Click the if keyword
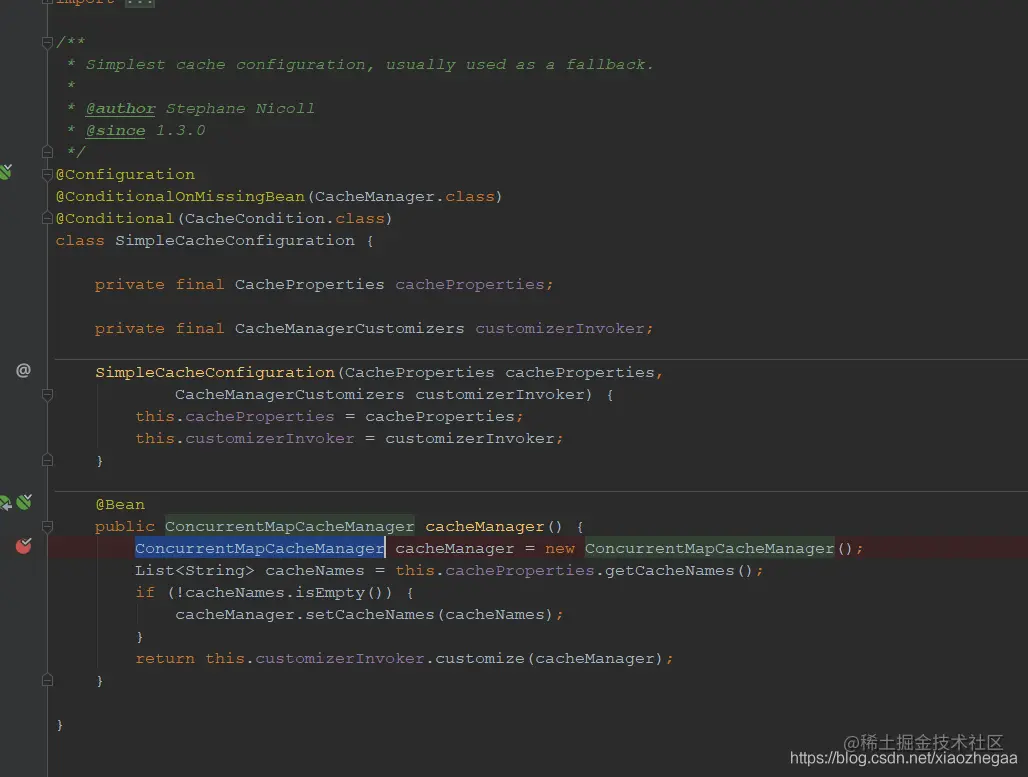This screenshot has height=777, width=1028. click(145, 593)
